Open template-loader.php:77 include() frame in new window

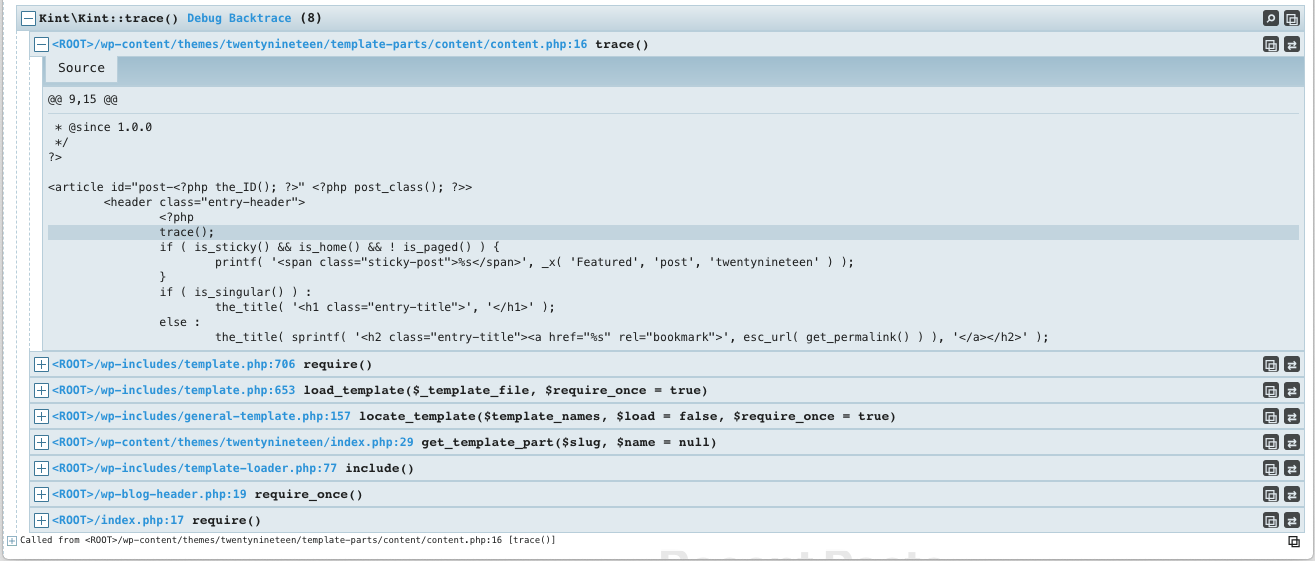1270,468
